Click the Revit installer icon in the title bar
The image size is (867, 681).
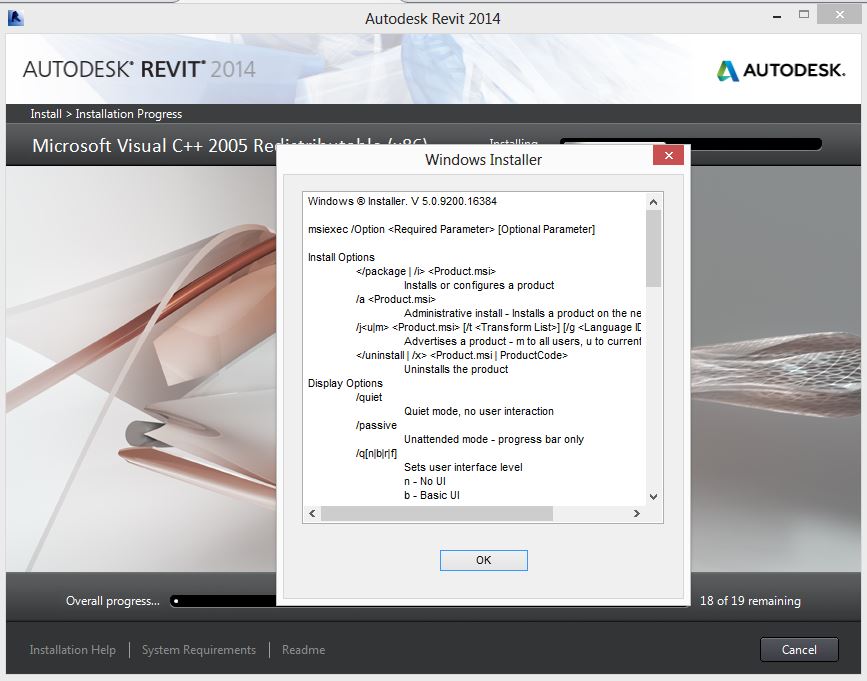[x=14, y=17]
